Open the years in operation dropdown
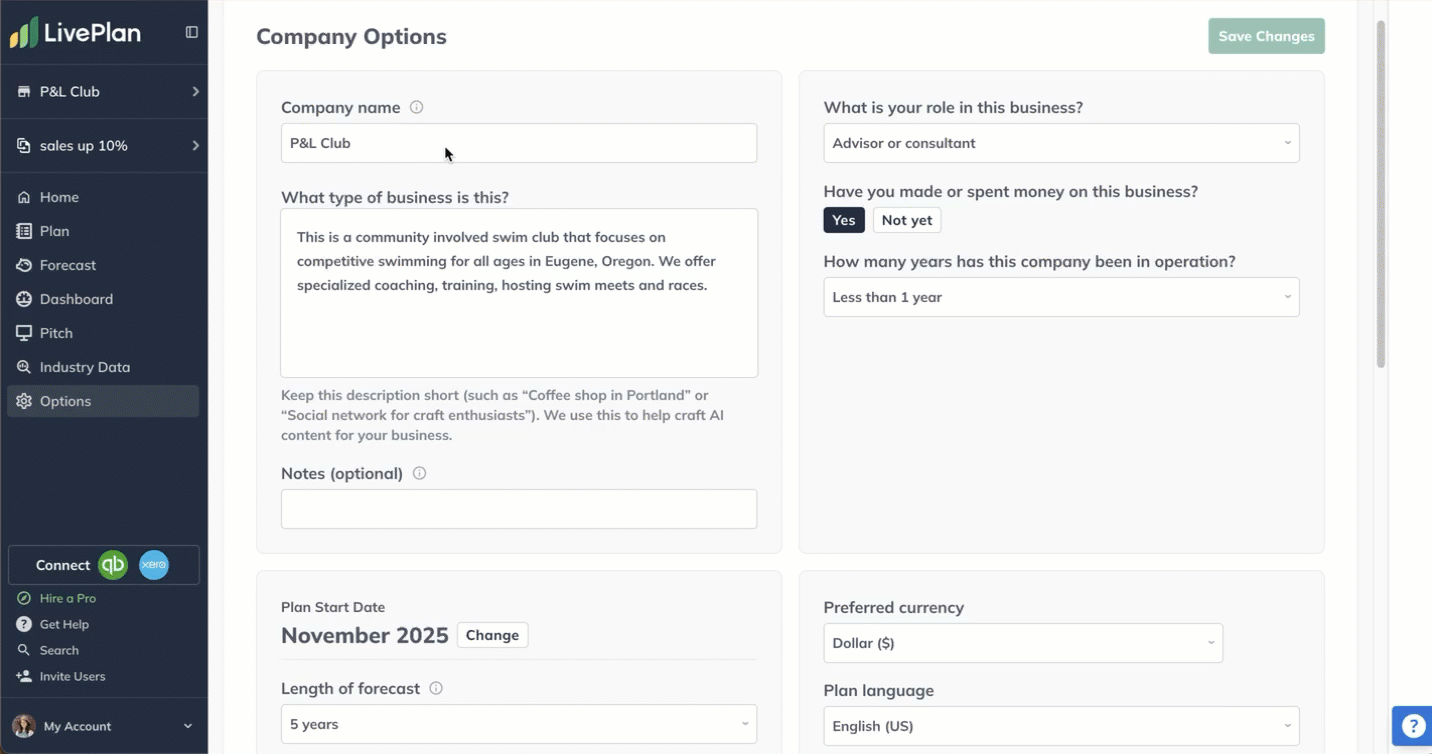The height and width of the screenshot is (754, 1432). pyautogui.click(x=1061, y=297)
